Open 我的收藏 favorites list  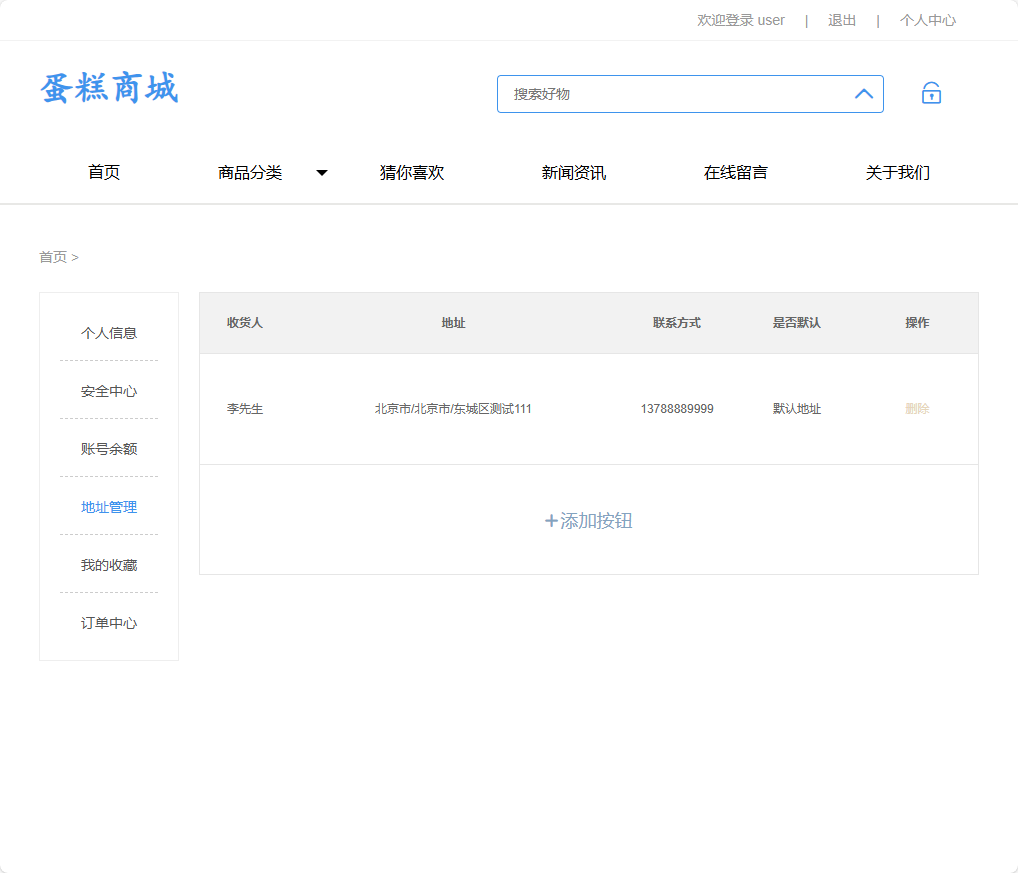(x=108, y=565)
